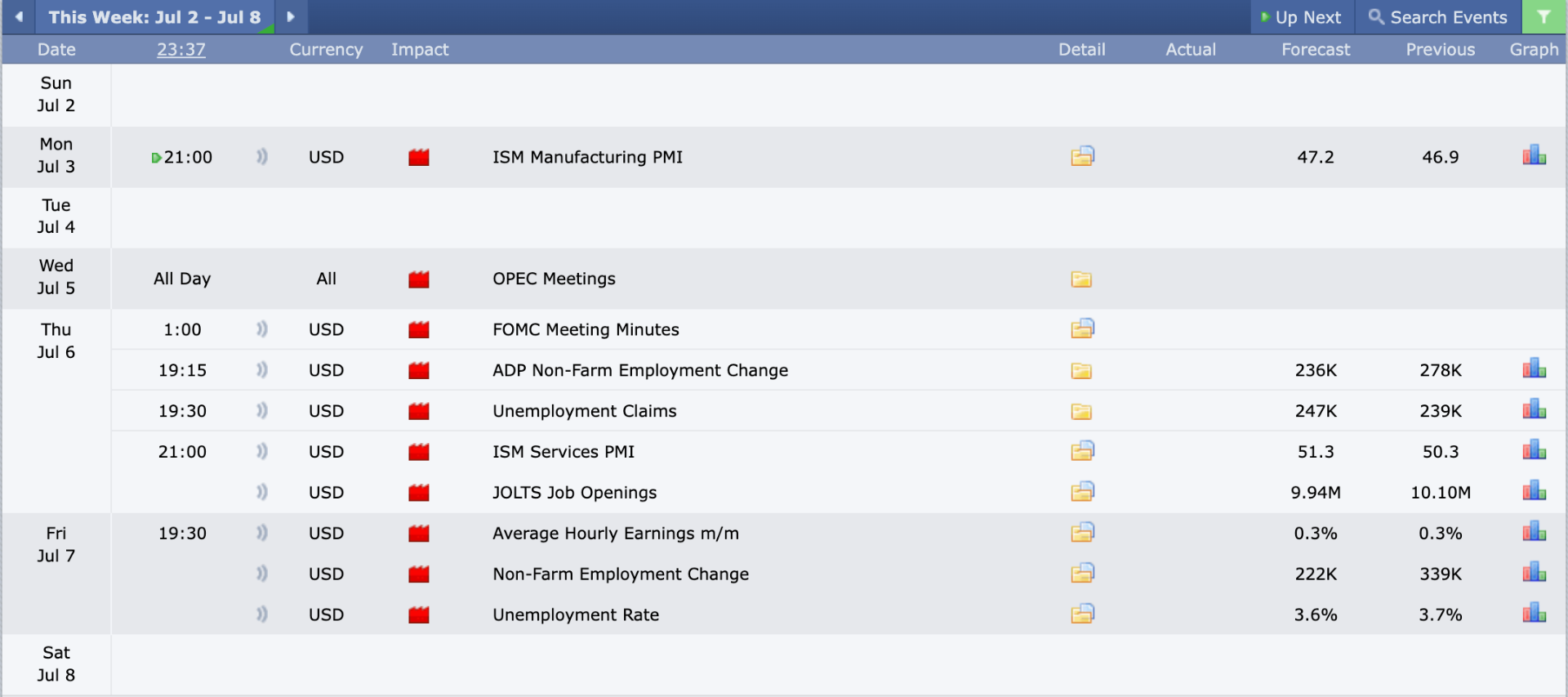The height and width of the screenshot is (697, 1568).
Task: Open the calendar filter funnel icon
Action: (x=1543, y=16)
